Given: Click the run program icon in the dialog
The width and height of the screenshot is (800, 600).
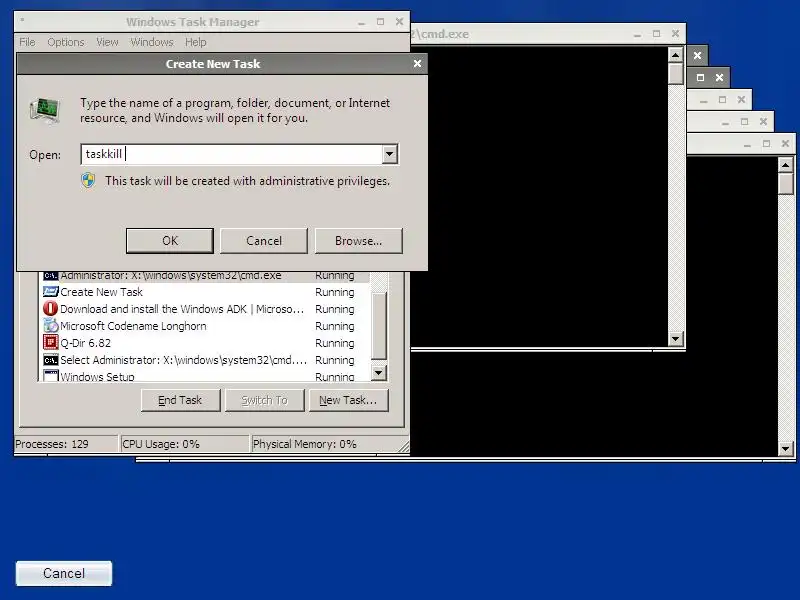Looking at the screenshot, I should click(x=45, y=110).
